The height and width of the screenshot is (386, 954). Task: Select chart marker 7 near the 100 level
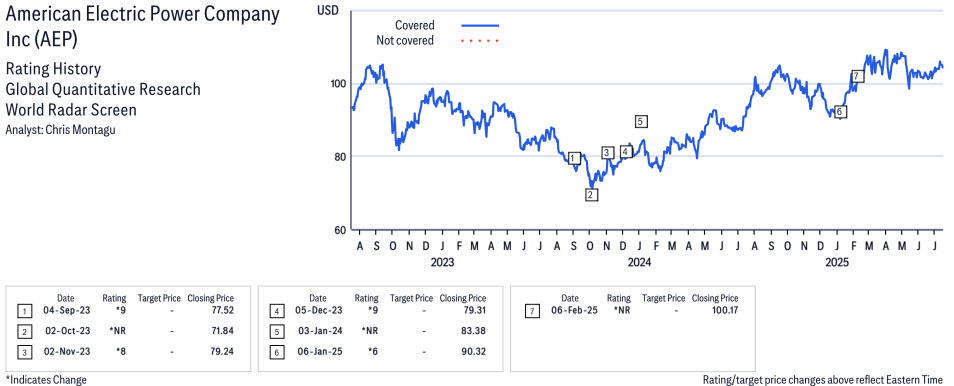coord(857,76)
